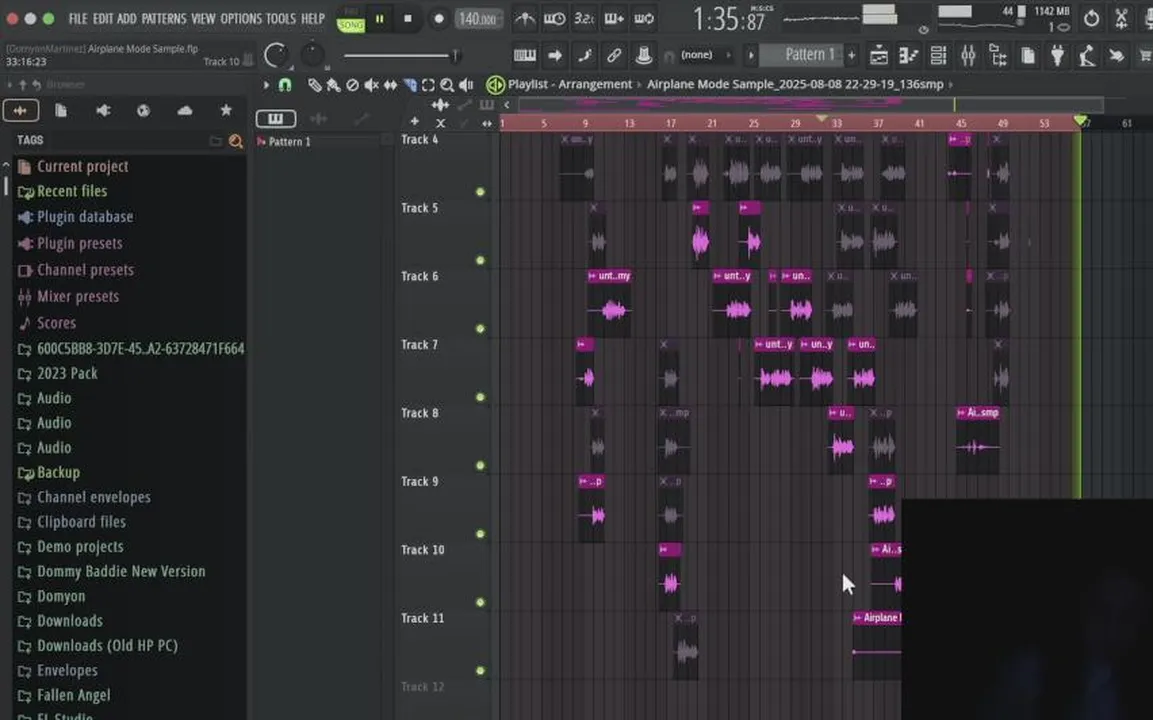Pause playback with the pause button
Viewport: 1153px width, 720px height.
click(379, 19)
